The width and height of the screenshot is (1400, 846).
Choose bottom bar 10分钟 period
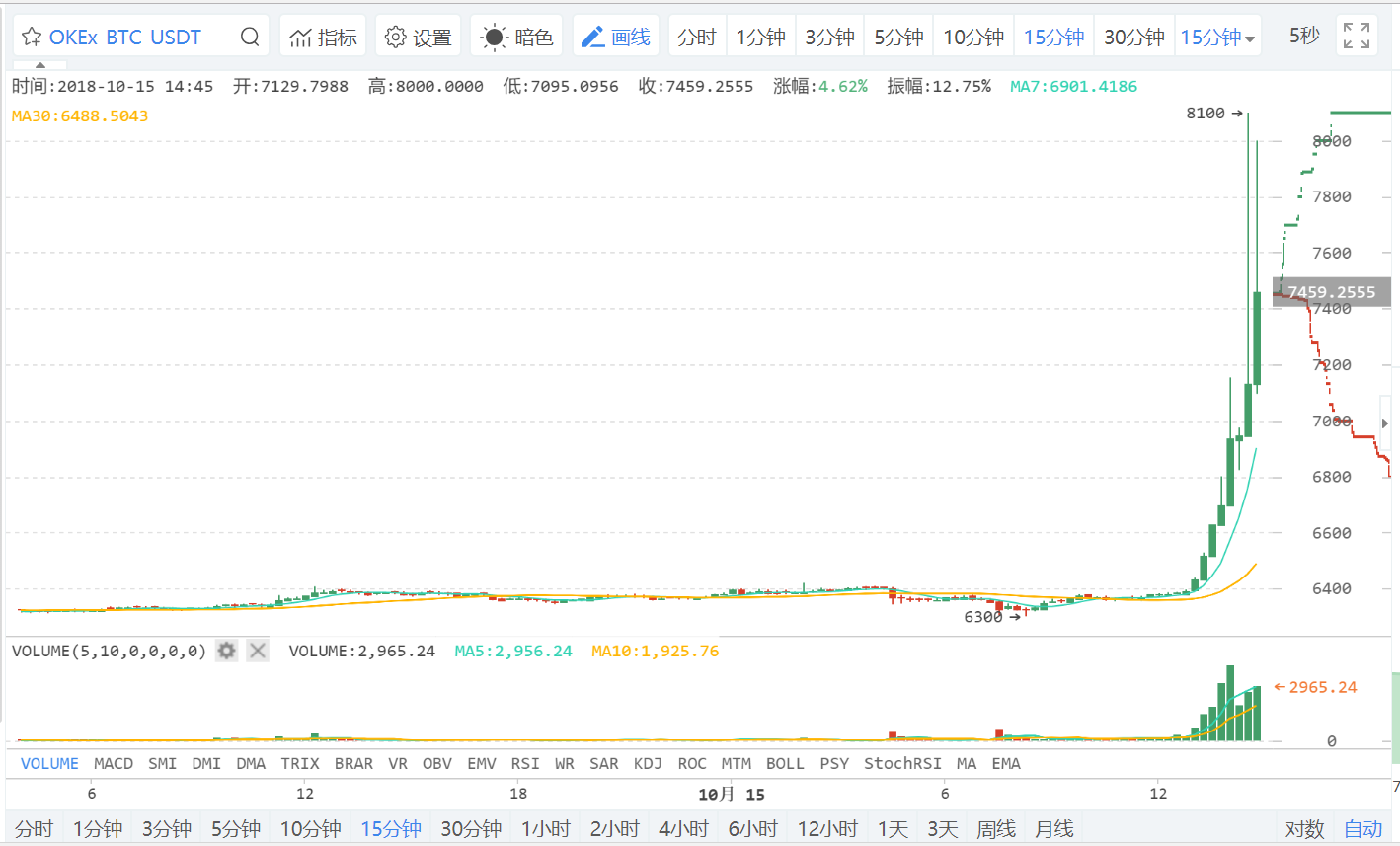click(x=311, y=829)
